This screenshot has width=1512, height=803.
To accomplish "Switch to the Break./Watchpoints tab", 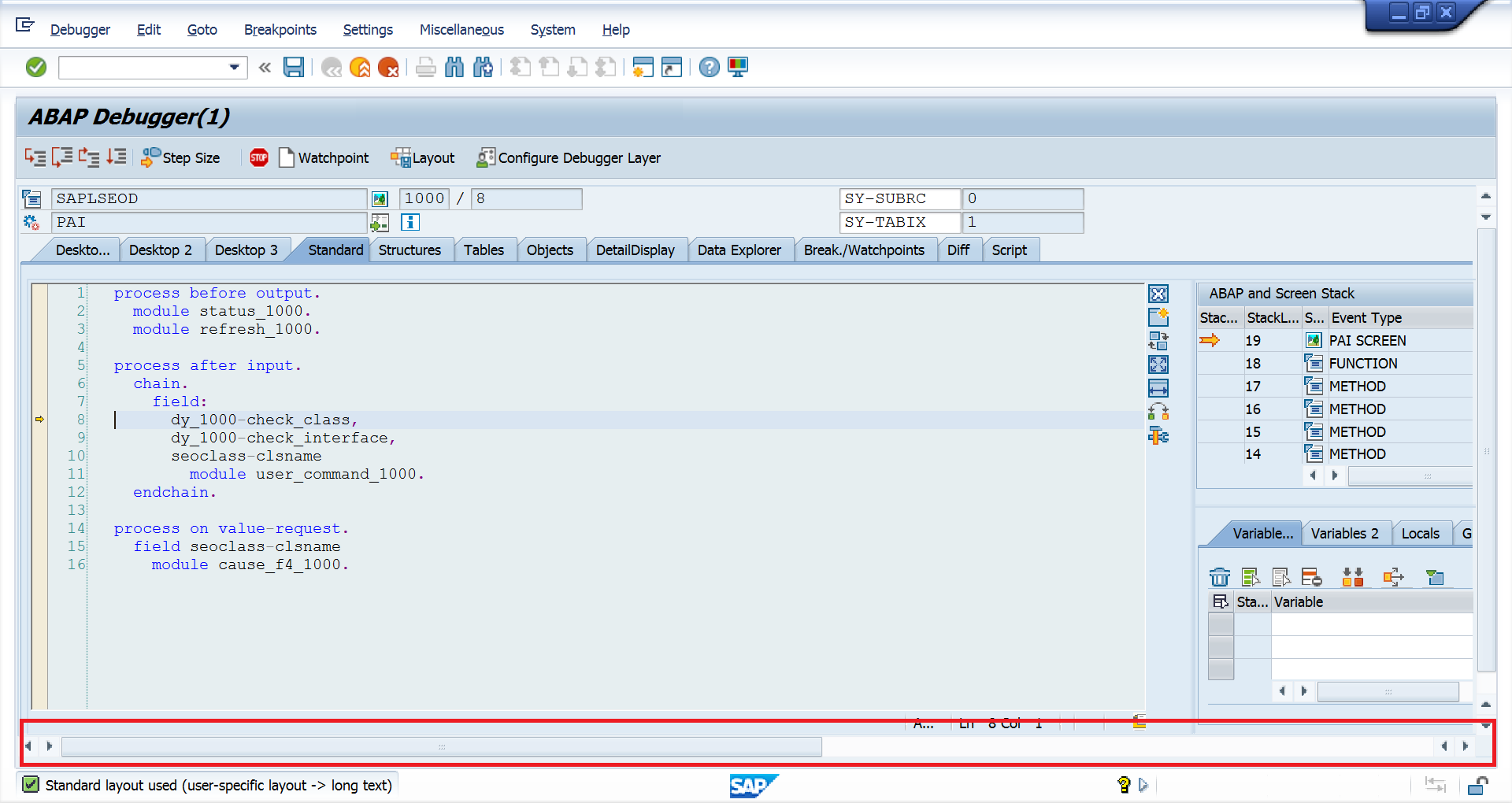I will pyautogui.click(x=864, y=250).
